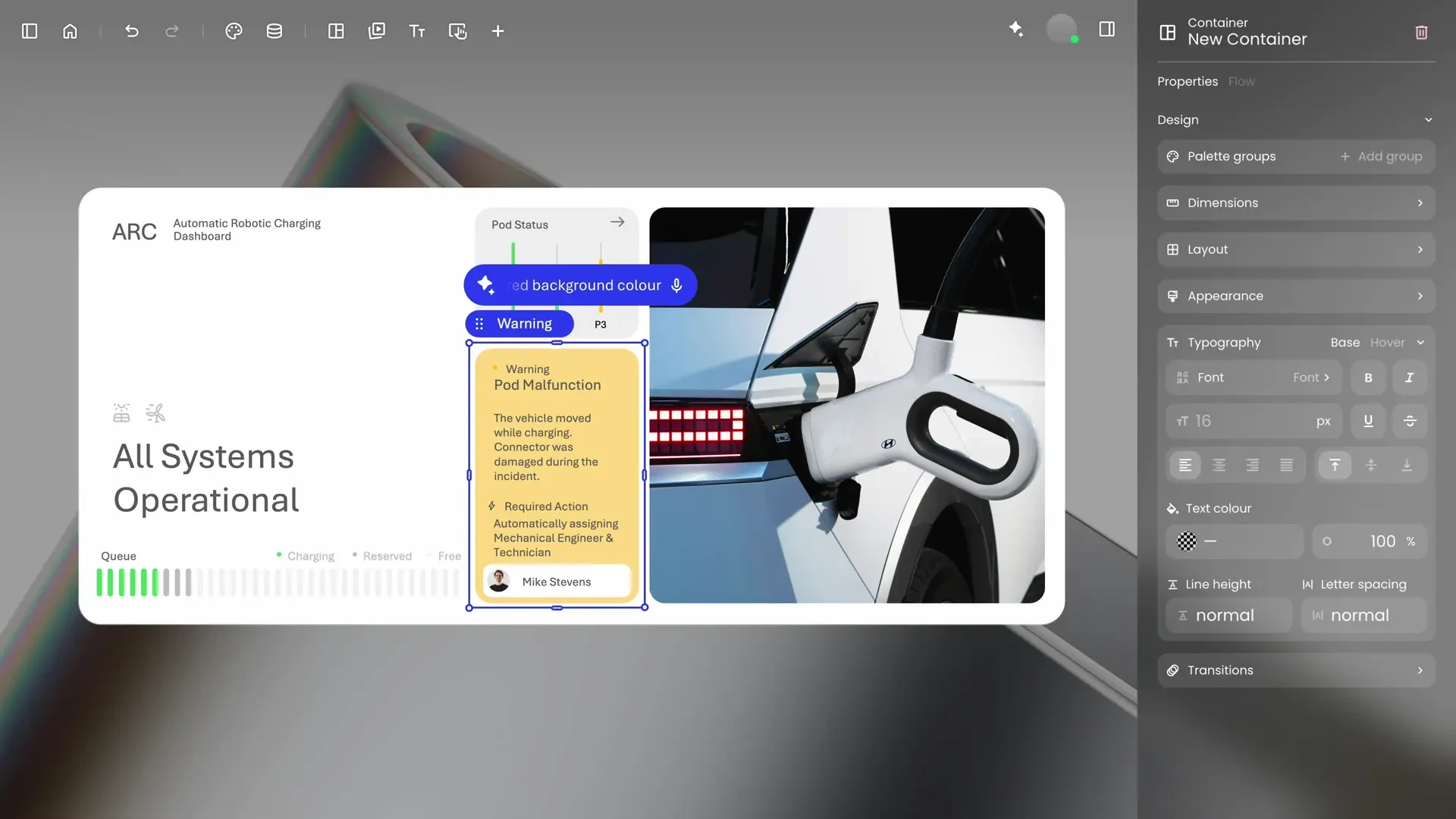Toggle italic text formatting
This screenshot has width=1456, height=819.
click(1410, 378)
